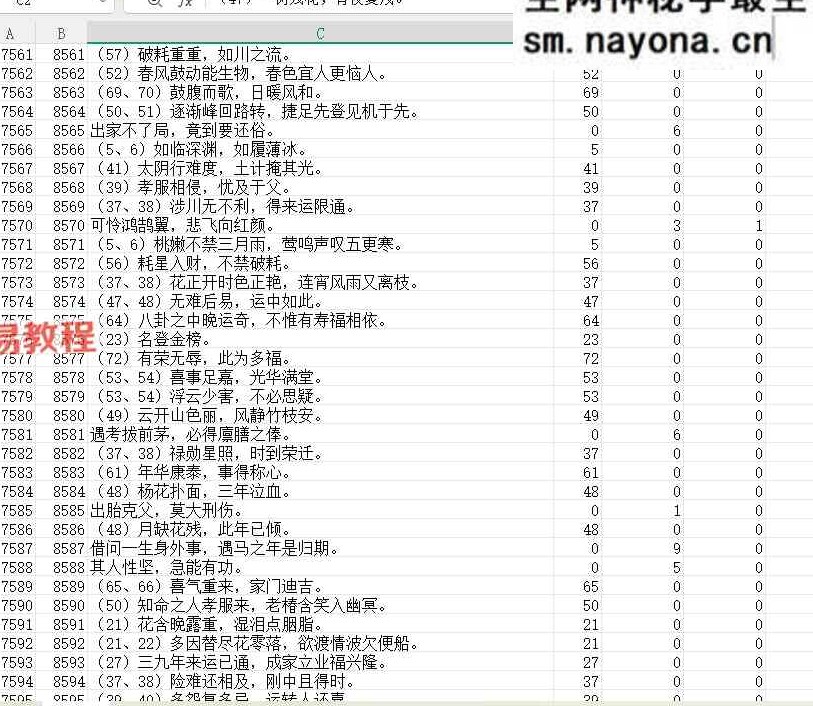Select cell '(50、51)逐渐峰回路转，捷足先登见机于先。'
Image resolution: width=813 pixels, height=706 pixels.
[x=320, y=111]
